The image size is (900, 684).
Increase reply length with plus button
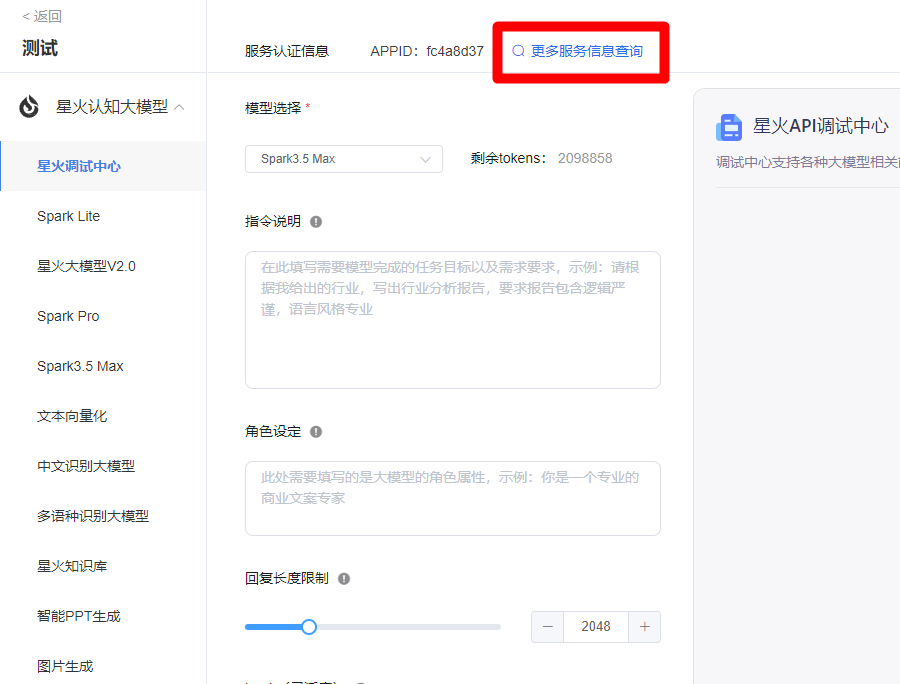pos(645,627)
